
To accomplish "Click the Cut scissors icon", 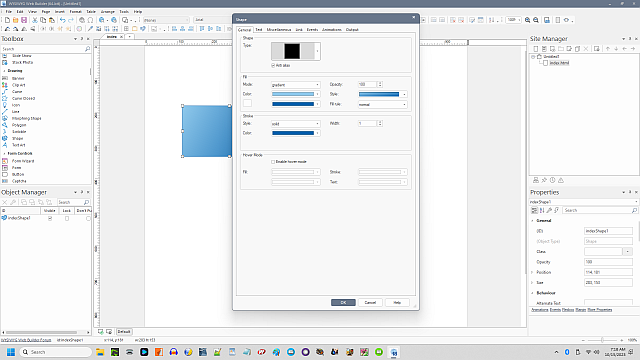I will (x=35, y=20).
